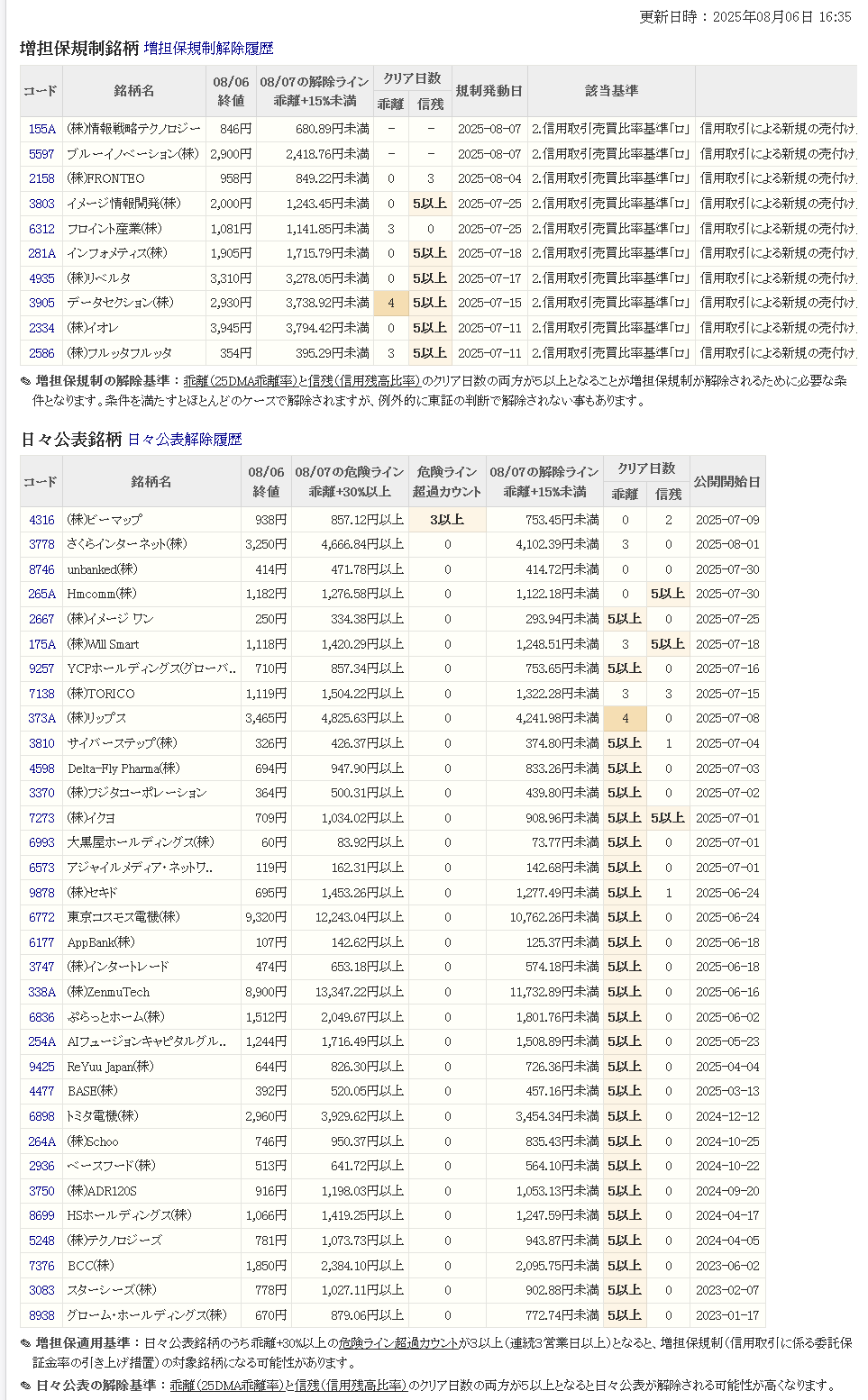Open stock code 9257 link
This screenshot has width=868, height=1400.
pyautogui.click(x=41, y=668)
